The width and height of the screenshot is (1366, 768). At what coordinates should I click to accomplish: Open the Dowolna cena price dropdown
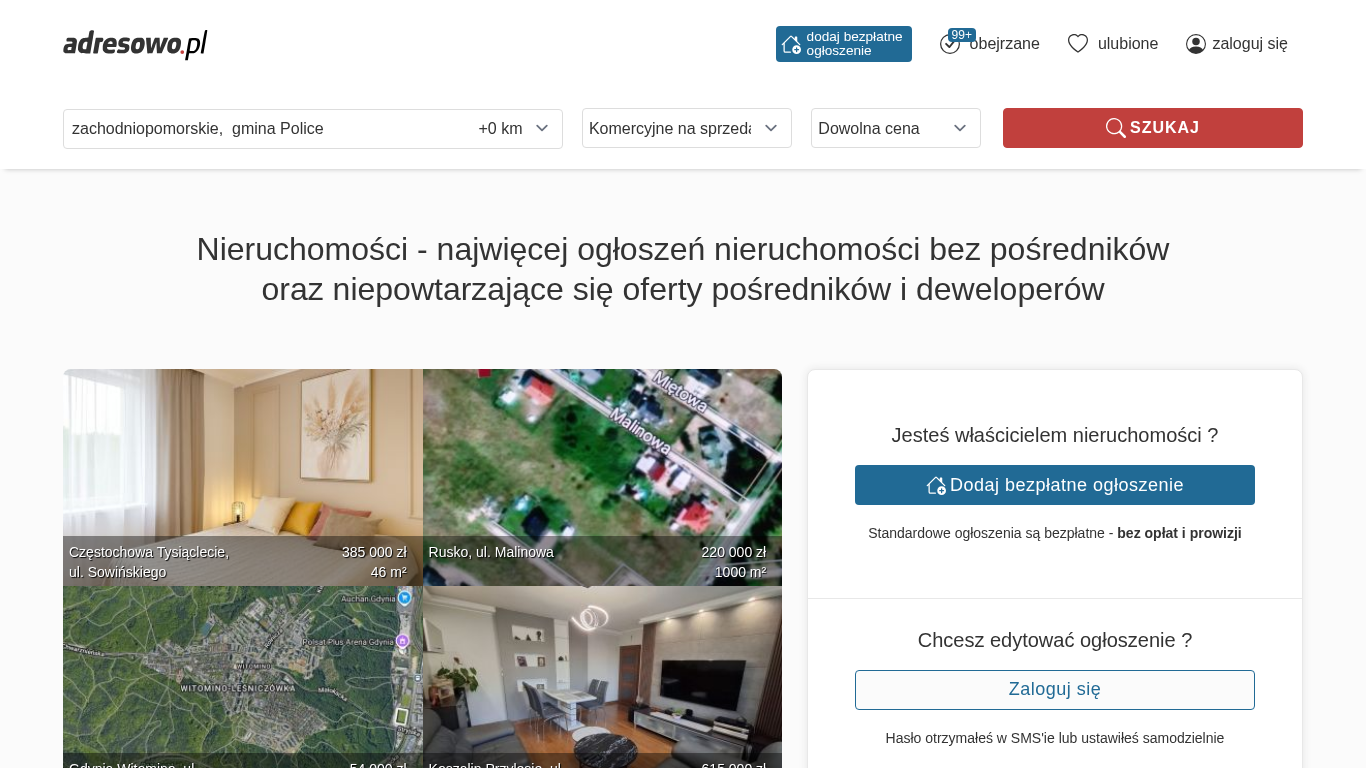point(895,128)
